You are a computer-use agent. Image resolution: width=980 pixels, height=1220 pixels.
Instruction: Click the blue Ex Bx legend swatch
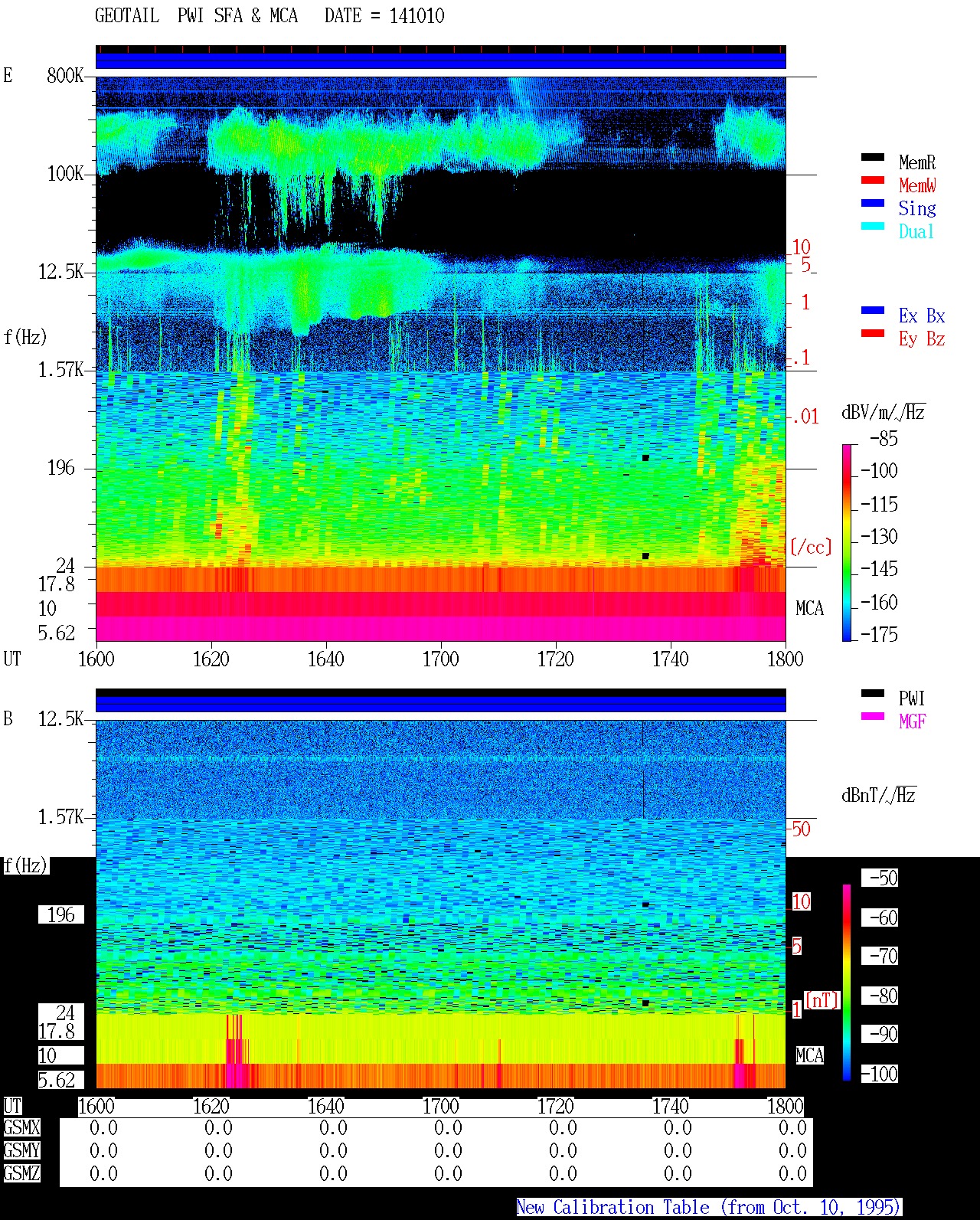[873, 311]
